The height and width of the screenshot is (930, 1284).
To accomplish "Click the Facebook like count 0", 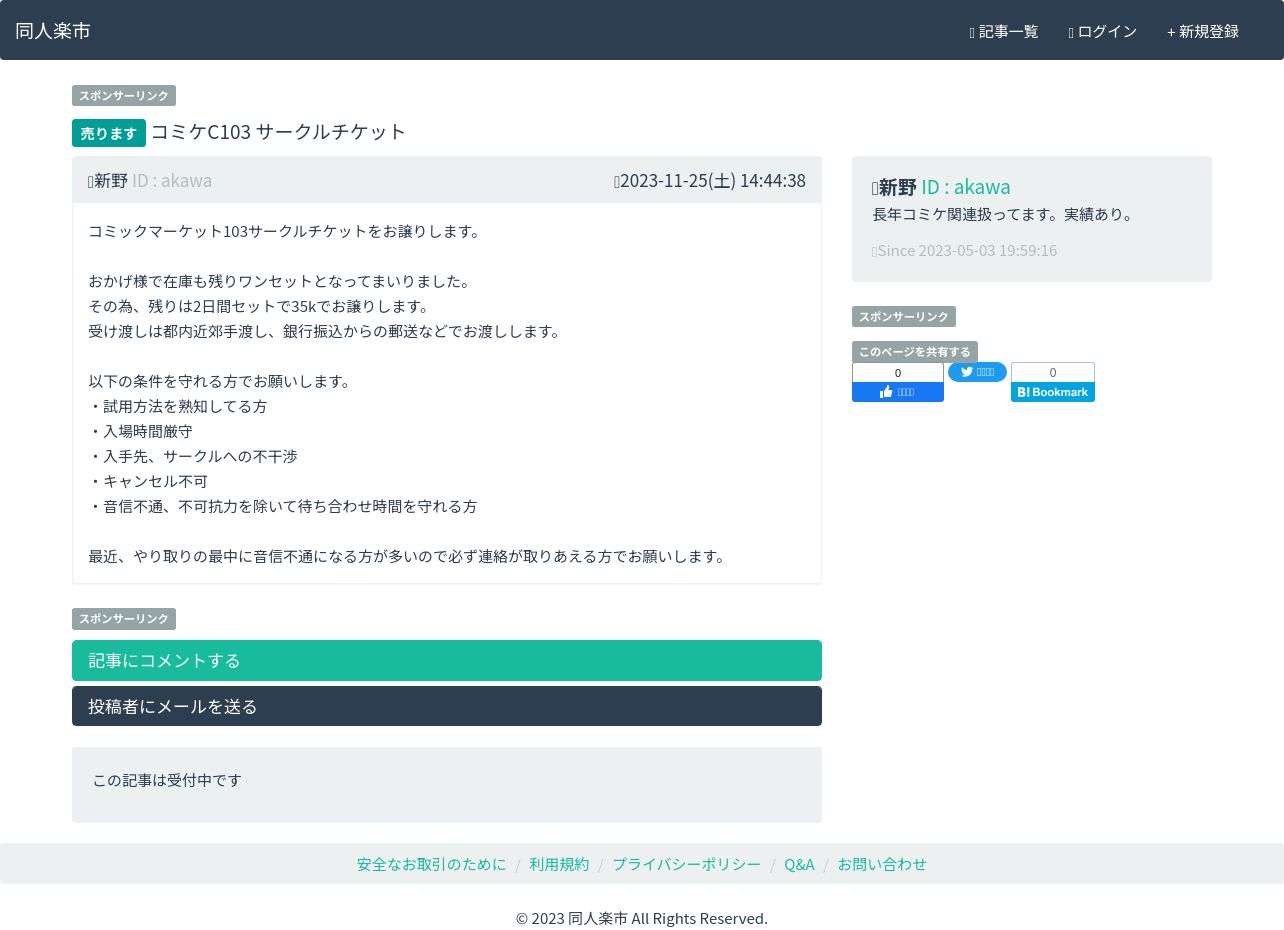I will [898, 373].
